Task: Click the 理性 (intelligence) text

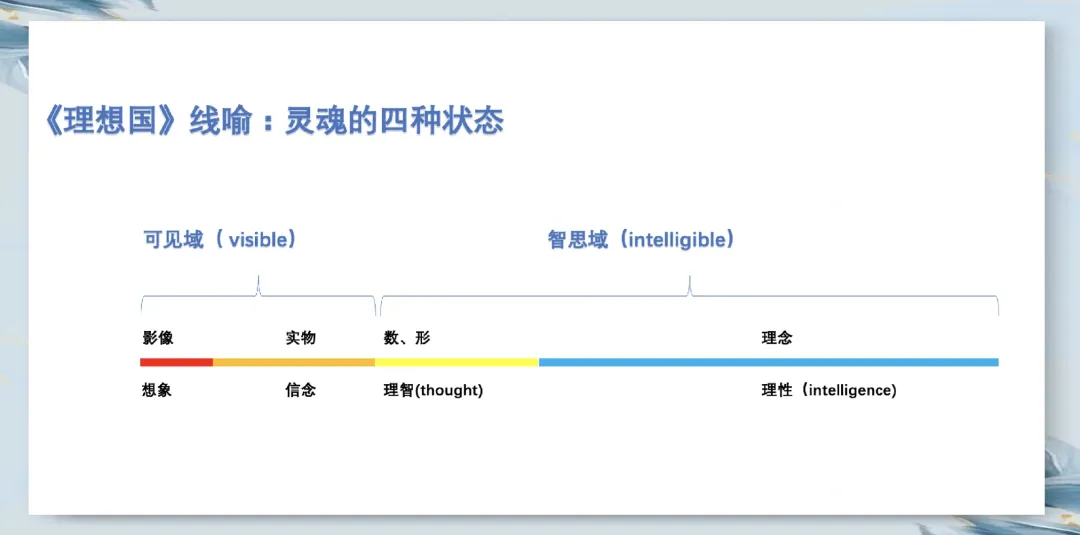Action: (829, 390)
